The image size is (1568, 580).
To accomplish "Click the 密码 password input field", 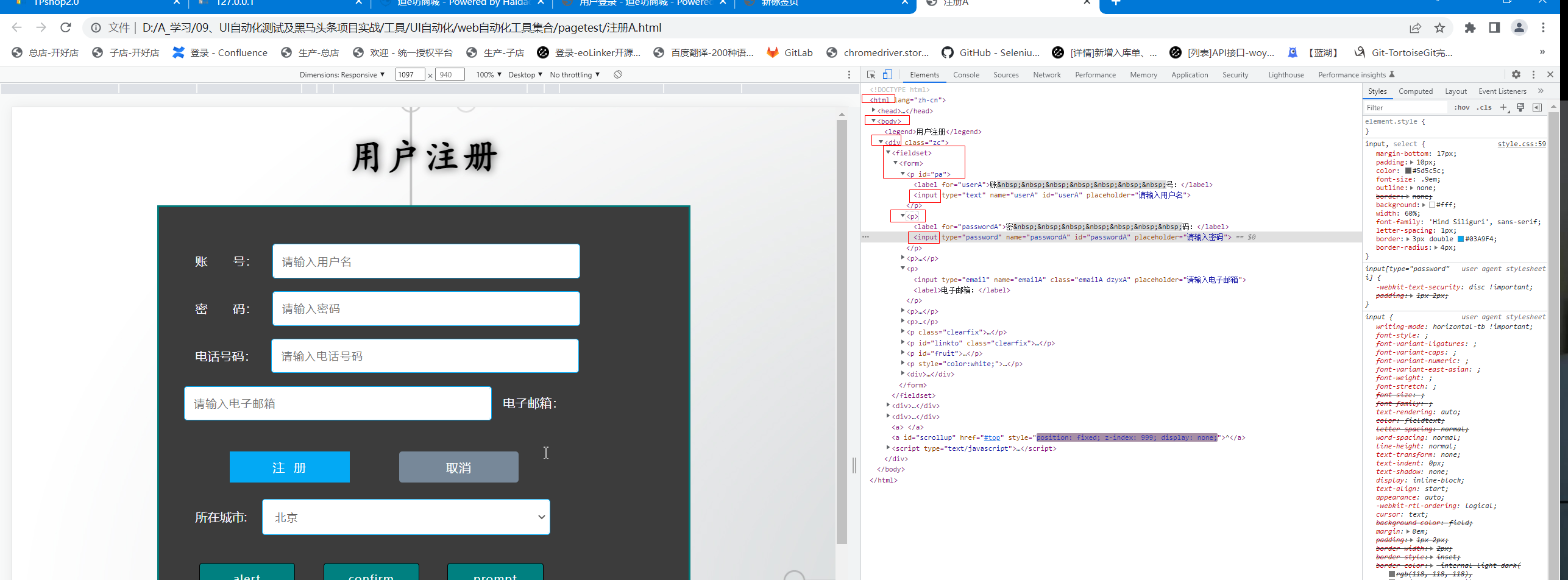I will [426, 308].
